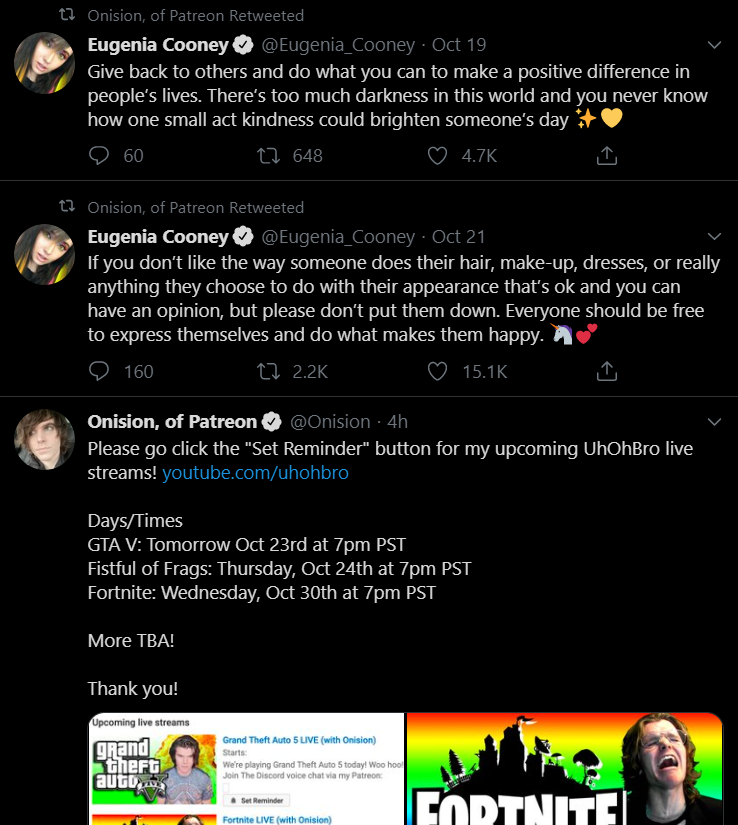Open Onision's profile picture
The image size is (738, 825).
[x=44, y=440]
